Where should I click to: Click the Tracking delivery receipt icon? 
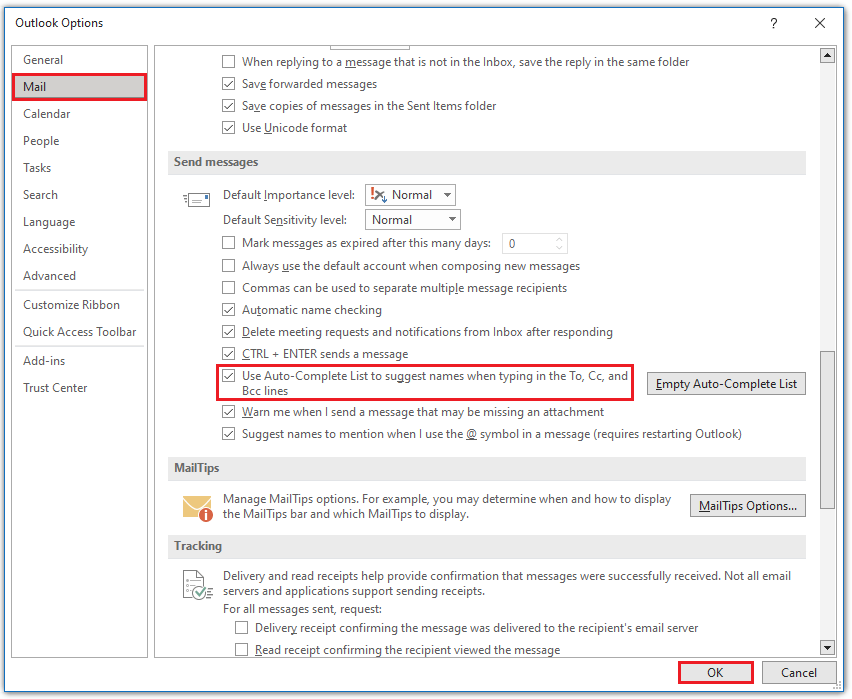198,585
